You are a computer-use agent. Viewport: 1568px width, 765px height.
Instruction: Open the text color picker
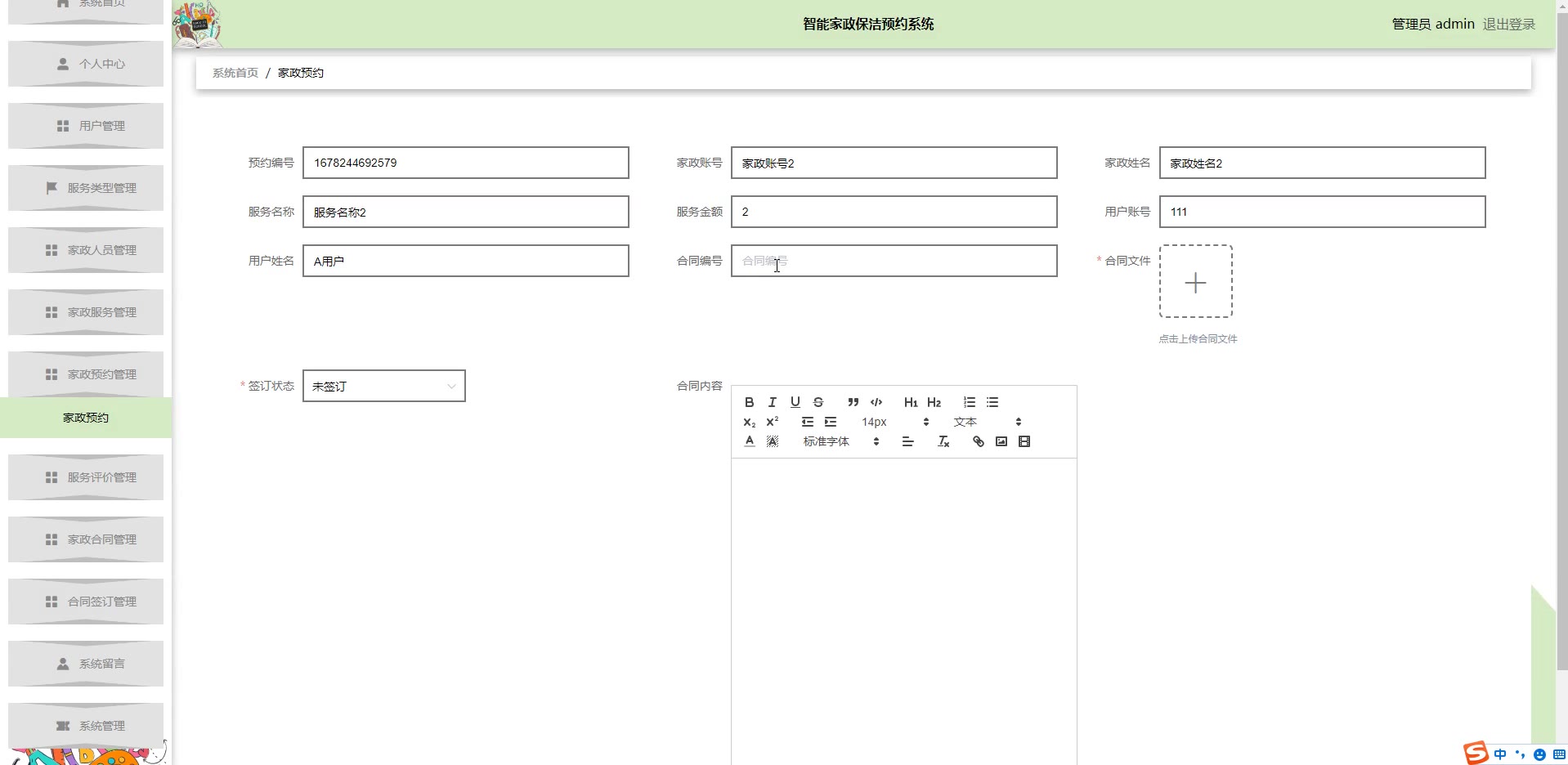pyautogui.click(x=749, y=441)
